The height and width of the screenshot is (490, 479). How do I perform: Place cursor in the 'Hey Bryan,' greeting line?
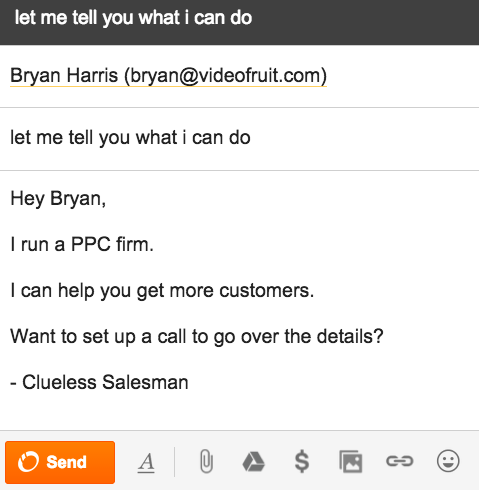pyautogui.click(x=58, y=199)
